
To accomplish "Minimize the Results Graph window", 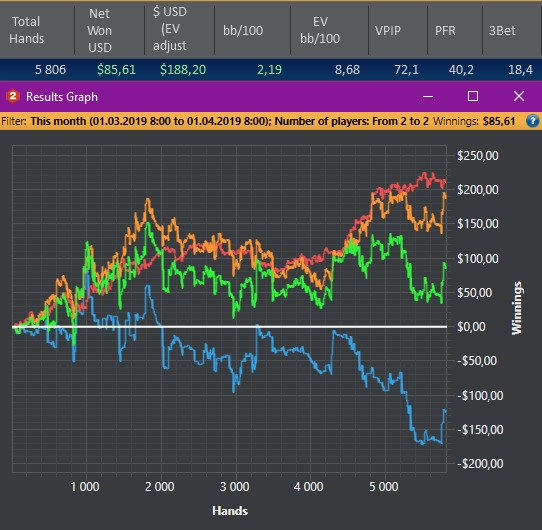I will pos(428,96).
